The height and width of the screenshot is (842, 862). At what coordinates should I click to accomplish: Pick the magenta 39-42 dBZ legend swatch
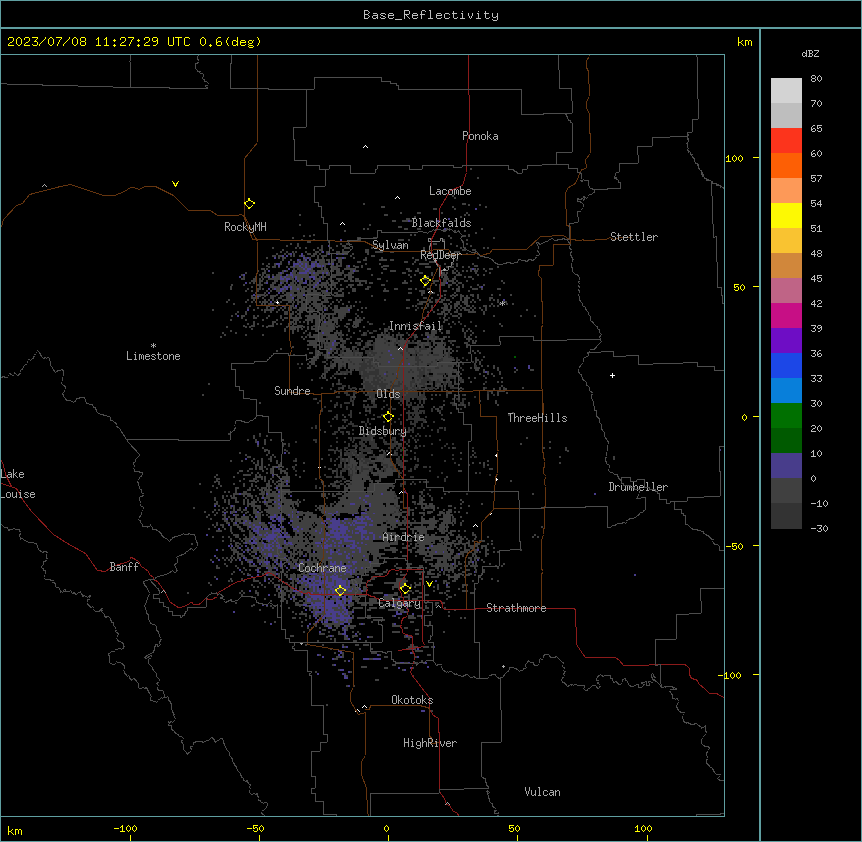pos(786,315)
